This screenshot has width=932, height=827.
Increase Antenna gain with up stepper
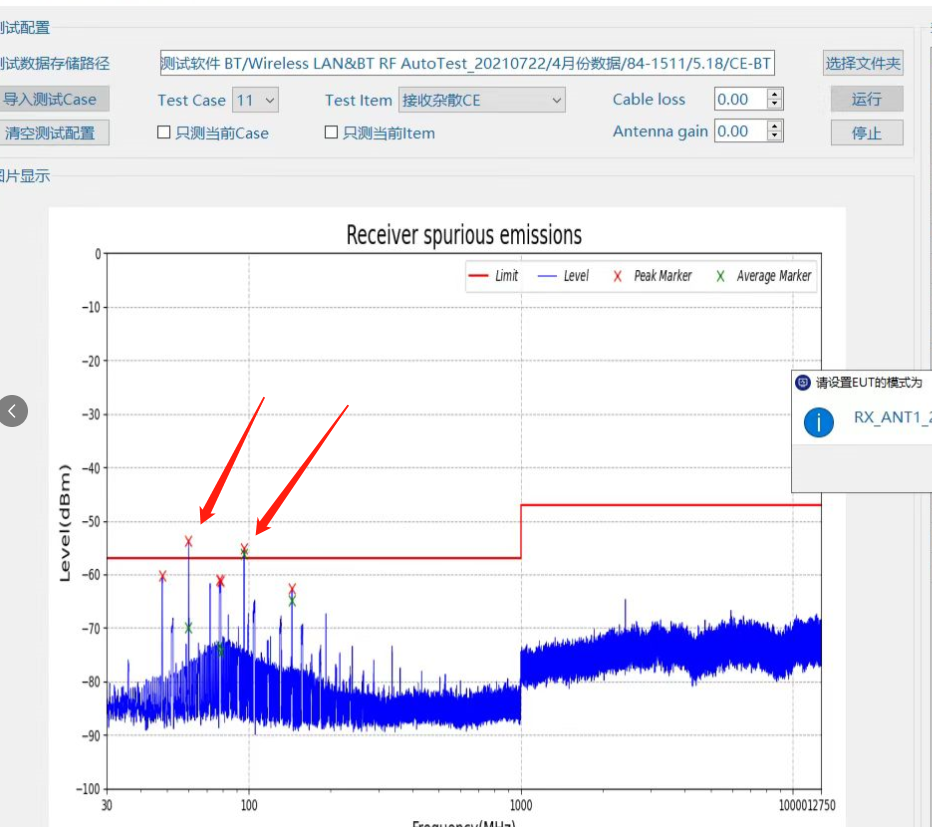coord(774,125)
